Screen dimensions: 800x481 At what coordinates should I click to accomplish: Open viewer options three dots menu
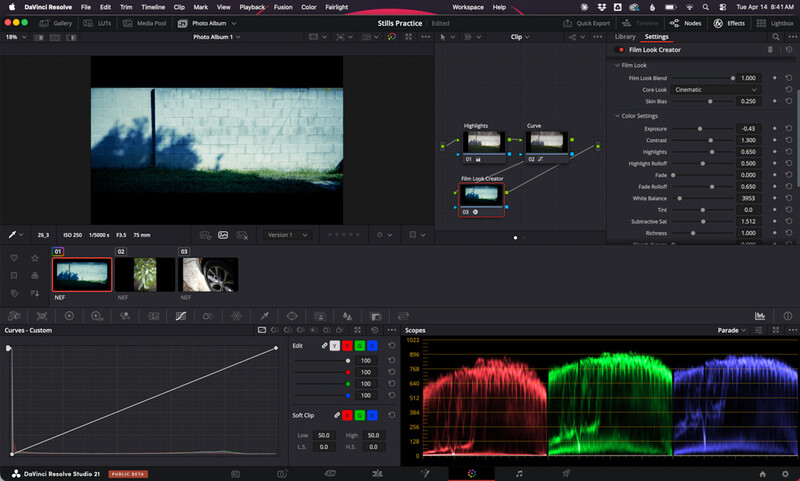(x=425, y=37)
